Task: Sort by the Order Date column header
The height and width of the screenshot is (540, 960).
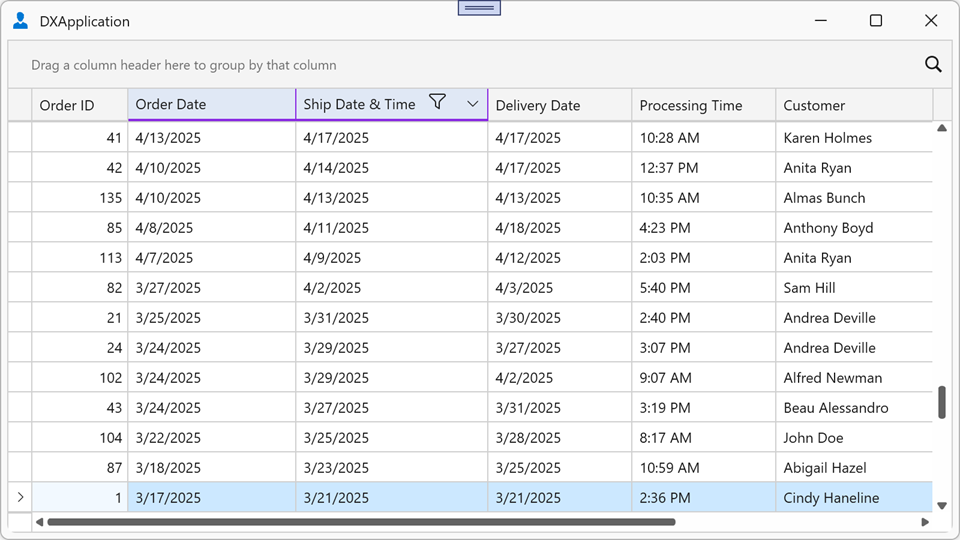Action: pyautogui.click(x=212, y=105)
